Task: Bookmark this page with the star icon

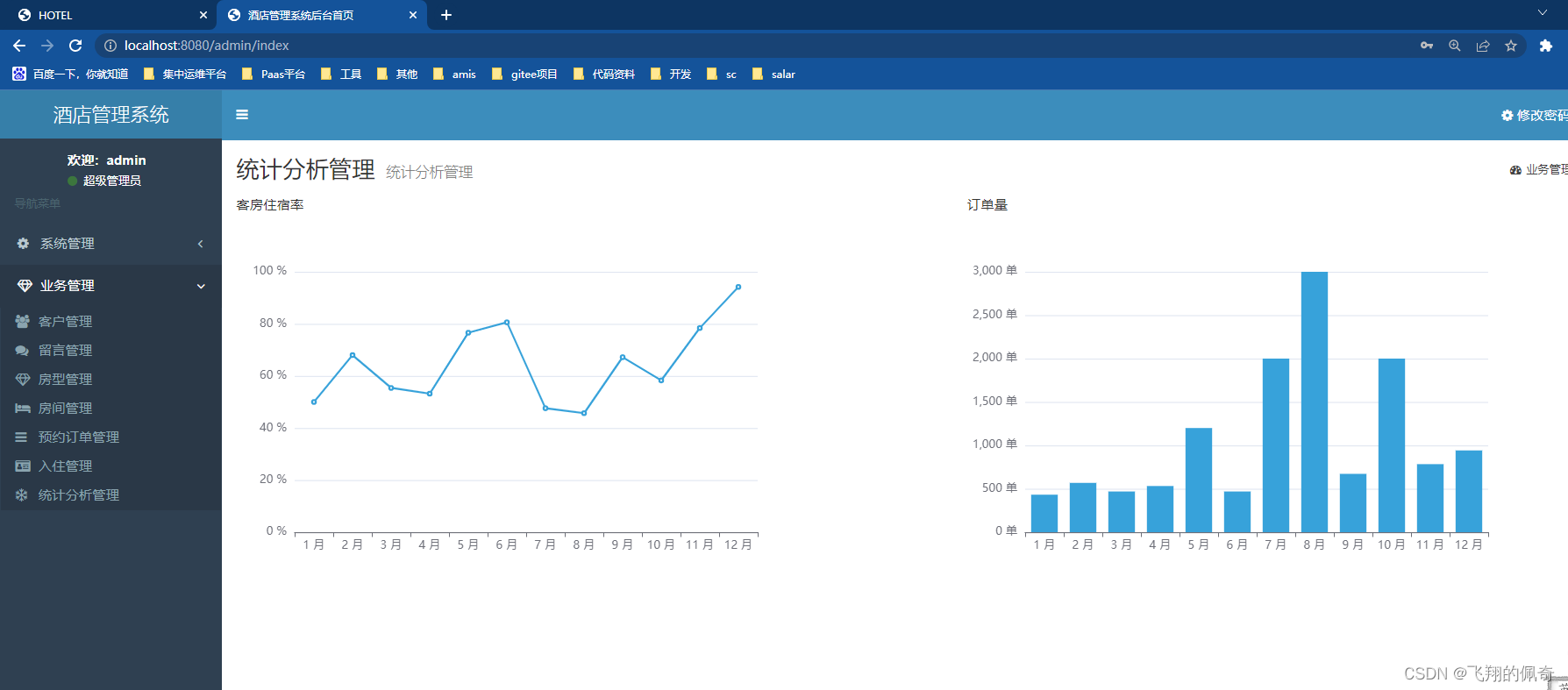Action: [1511, 46]
